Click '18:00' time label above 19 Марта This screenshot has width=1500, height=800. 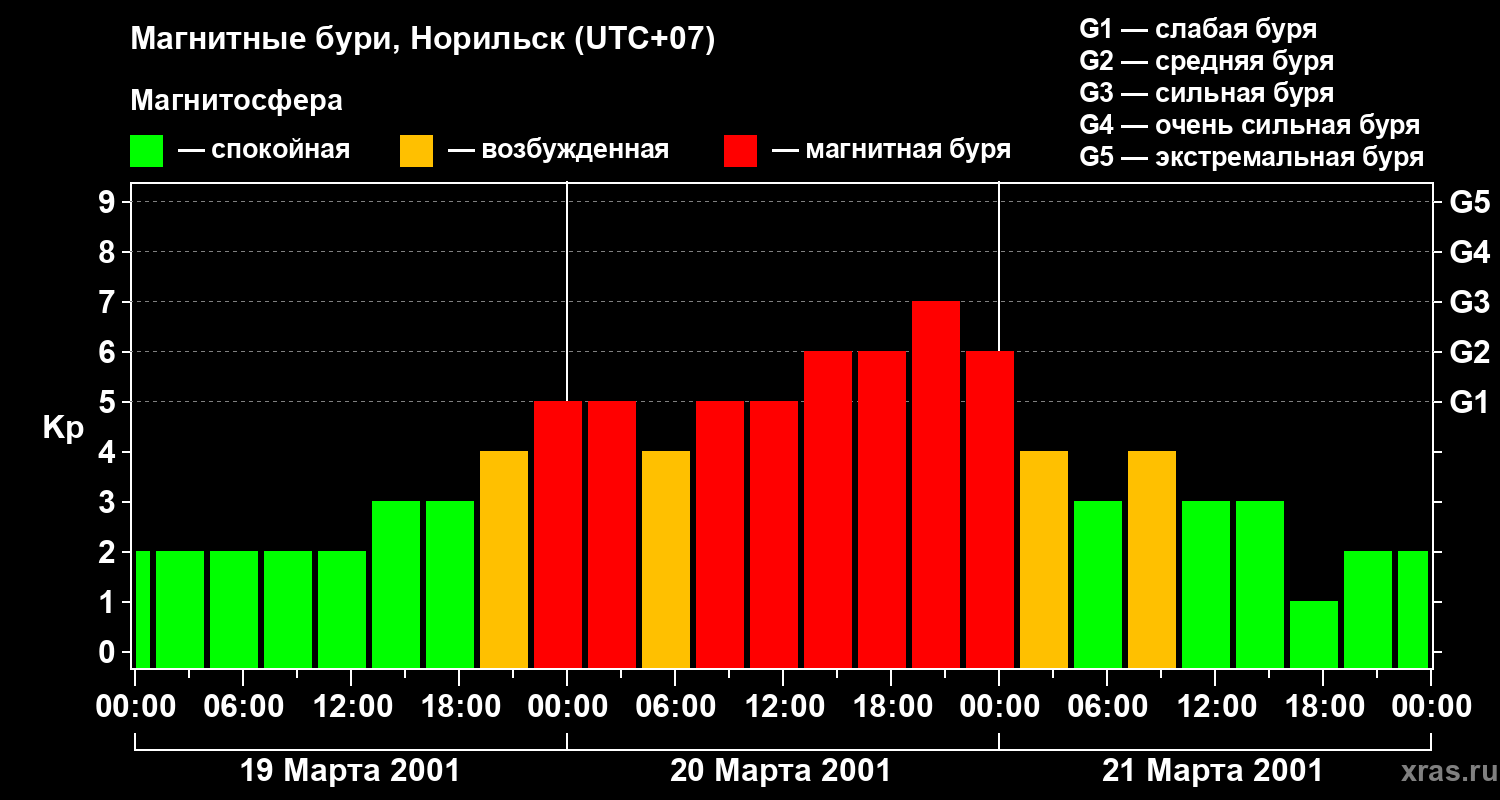point(459,707)
